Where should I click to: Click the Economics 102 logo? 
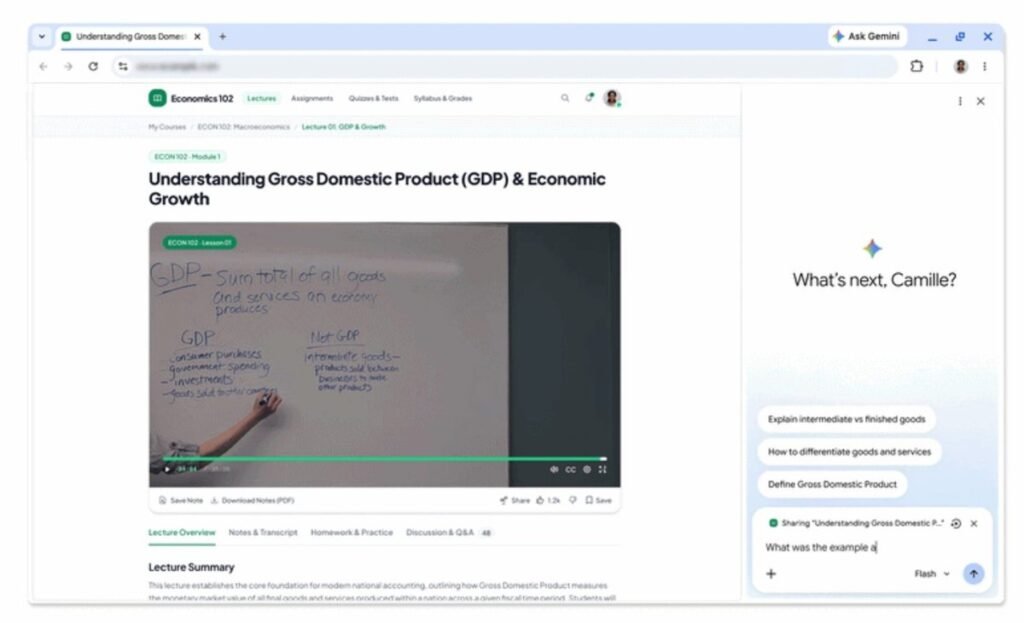191,99
